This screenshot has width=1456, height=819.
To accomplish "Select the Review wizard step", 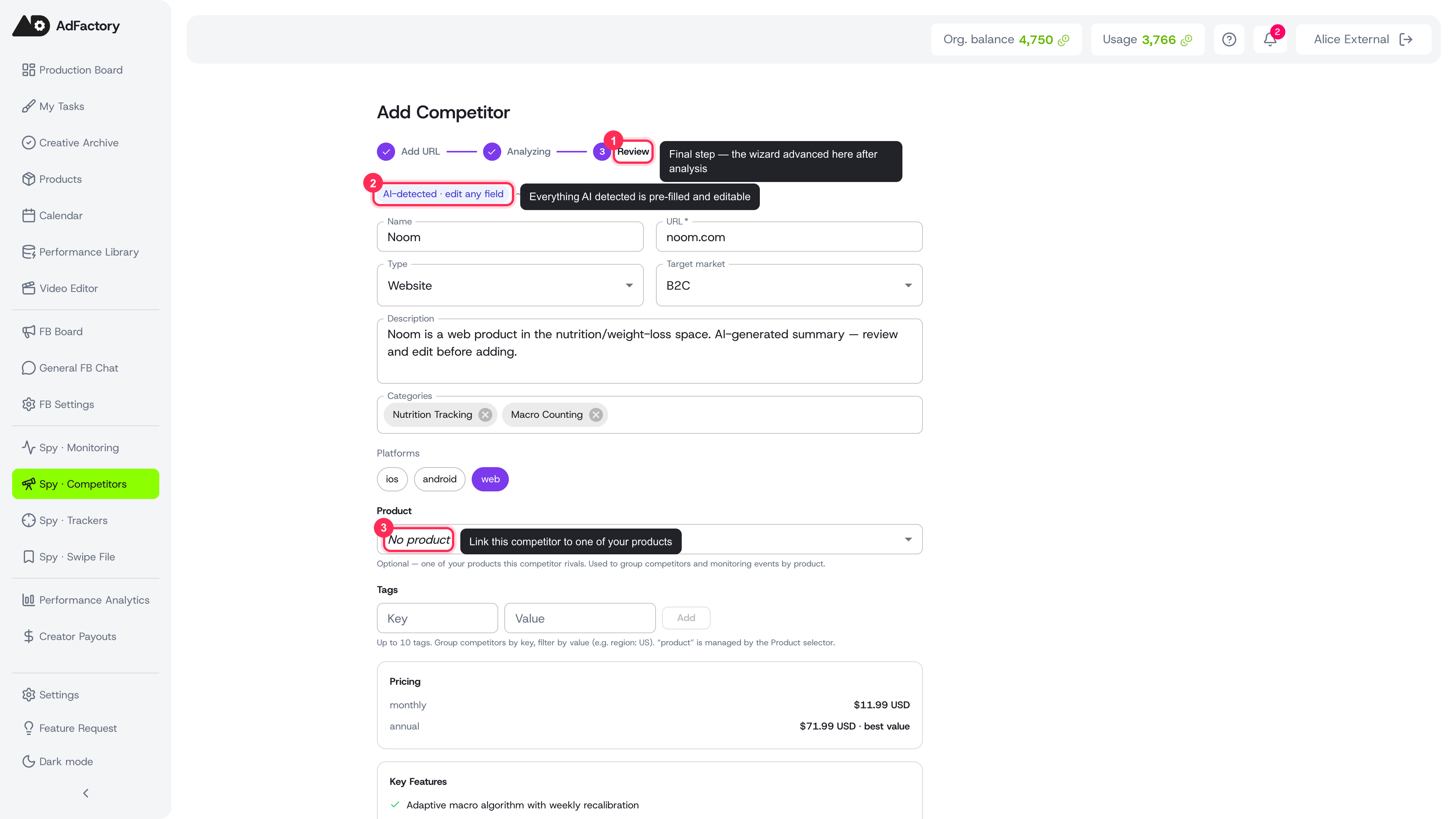I will pyautogui.click(x=622, y=152).
